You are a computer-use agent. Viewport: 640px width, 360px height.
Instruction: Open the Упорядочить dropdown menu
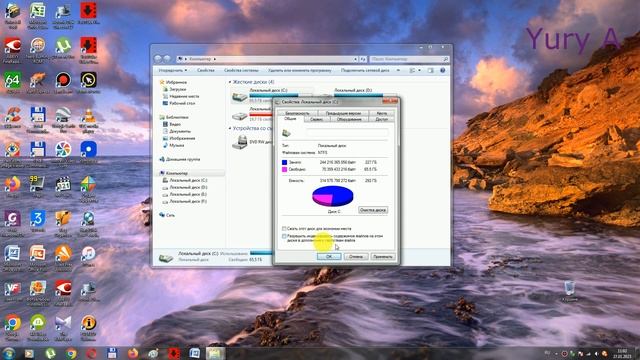(173, 71)
